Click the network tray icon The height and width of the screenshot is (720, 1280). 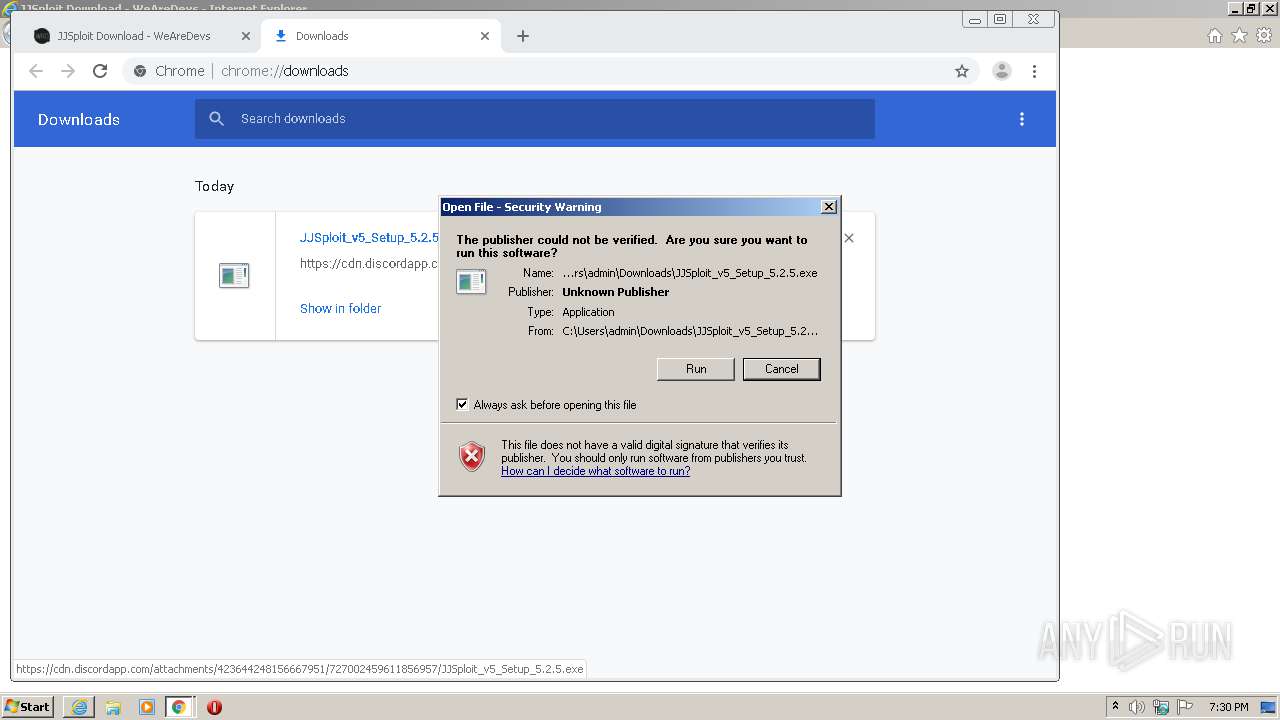[1161, 707]
